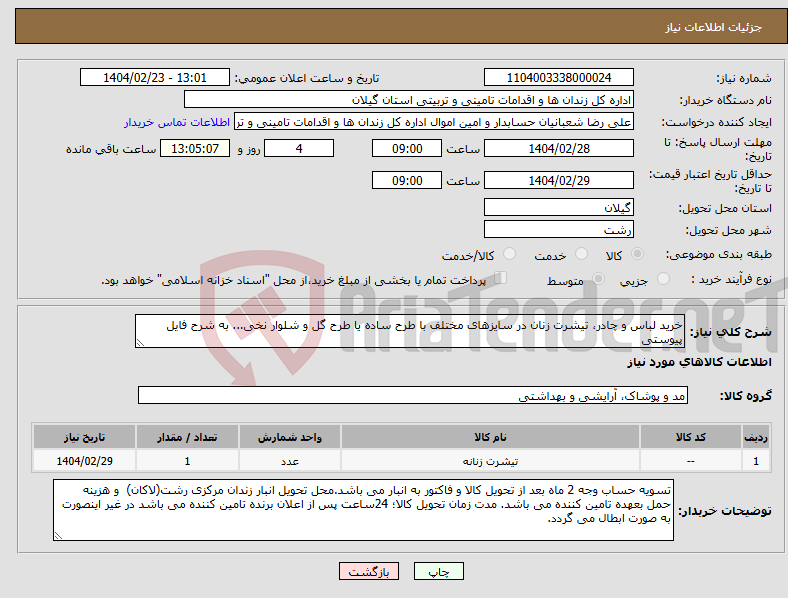Open the اطلاعات تماس خریدار link
The image size is (788, 598).
[x=177, y=122]
